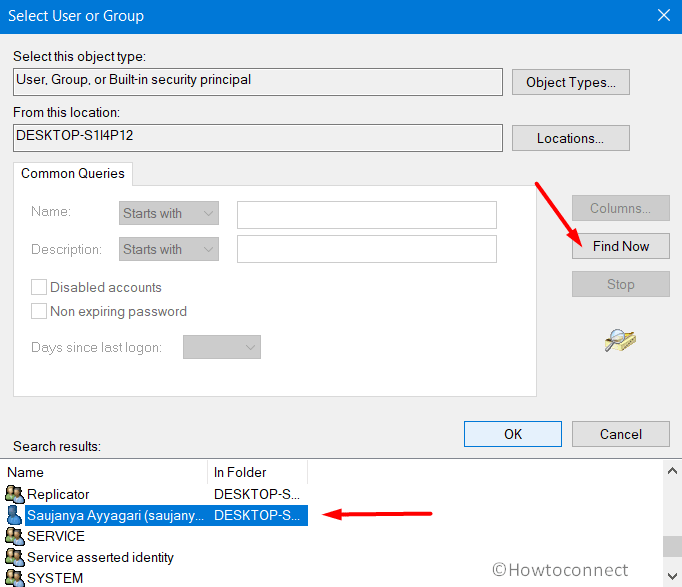Image resolution: width=682 pixels, height=587 pixels.
Task: Click the Object Types button
Action: tap(571, 82)
